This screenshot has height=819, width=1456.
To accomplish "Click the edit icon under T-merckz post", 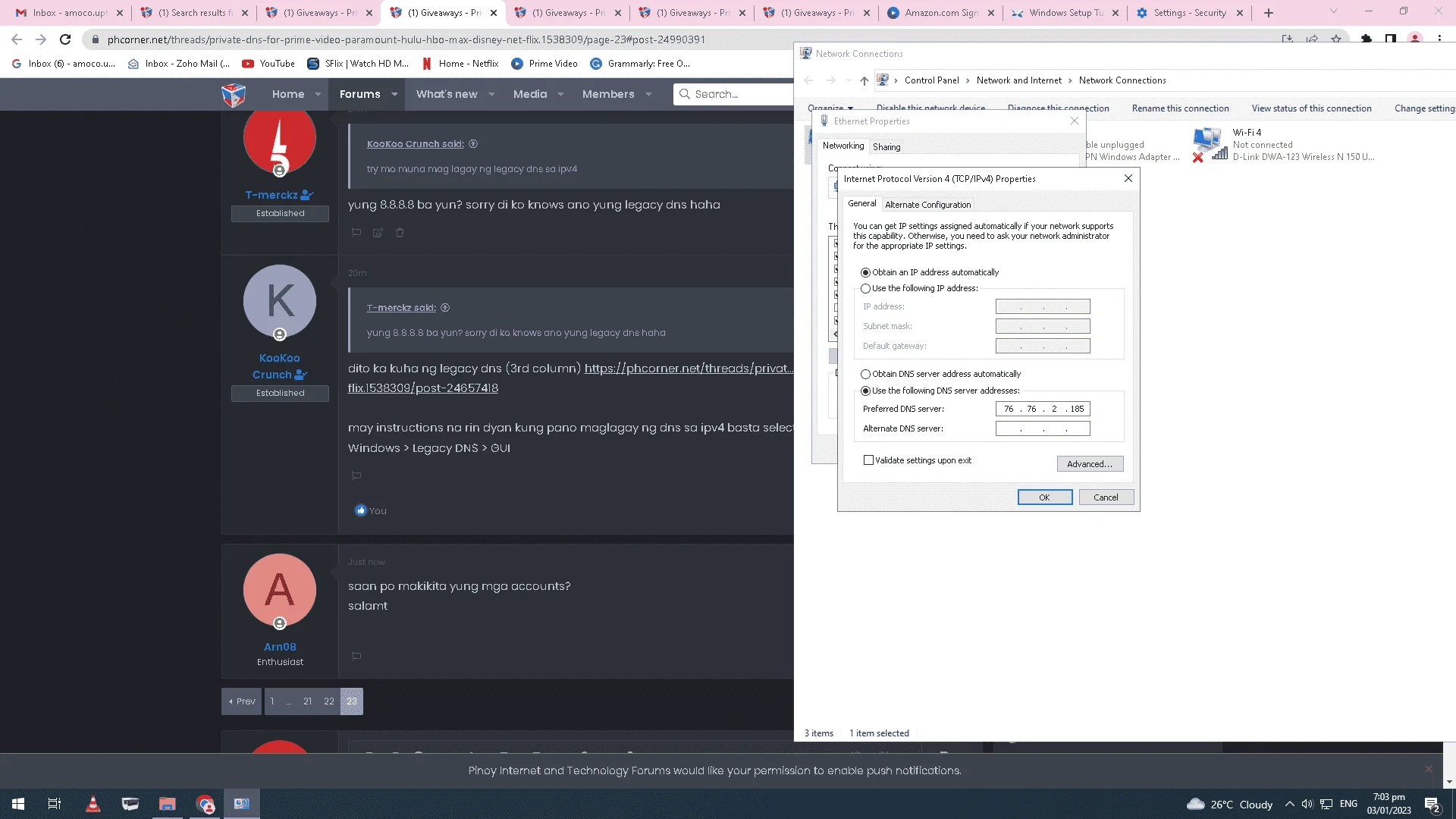I will (x=378, y=233).
